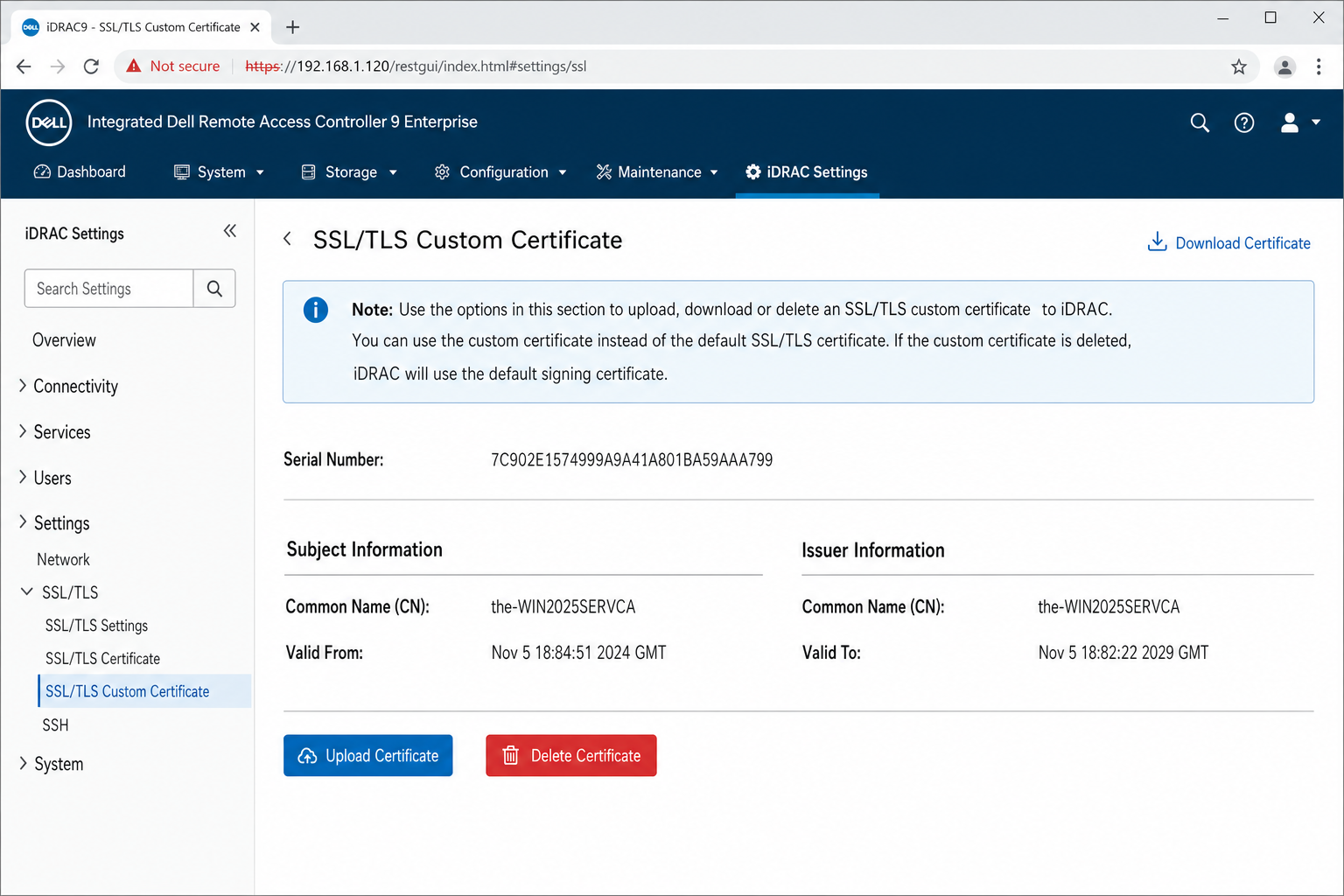Open the Storage dropdown menu
The image size is (1344, 896).
pos(349,172)
